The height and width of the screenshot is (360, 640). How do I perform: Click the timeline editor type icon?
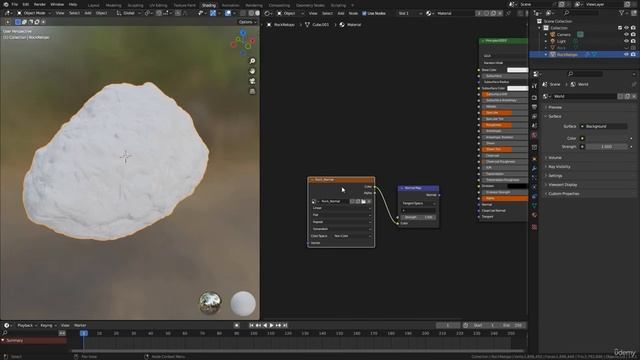tap(7, 325)
